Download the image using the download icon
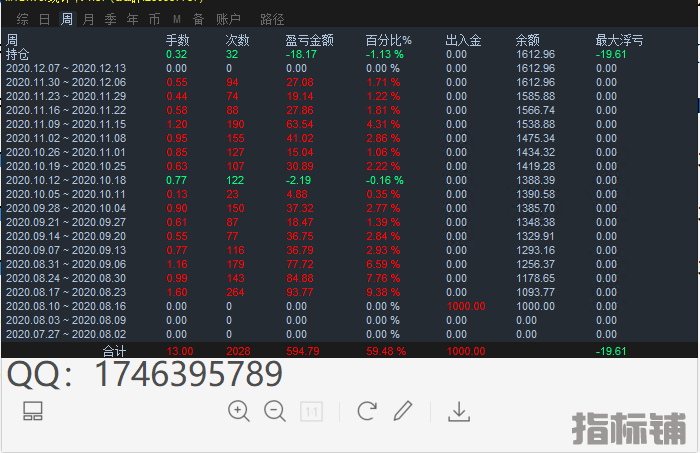This screenshot has width=700, height=453. 459,411
